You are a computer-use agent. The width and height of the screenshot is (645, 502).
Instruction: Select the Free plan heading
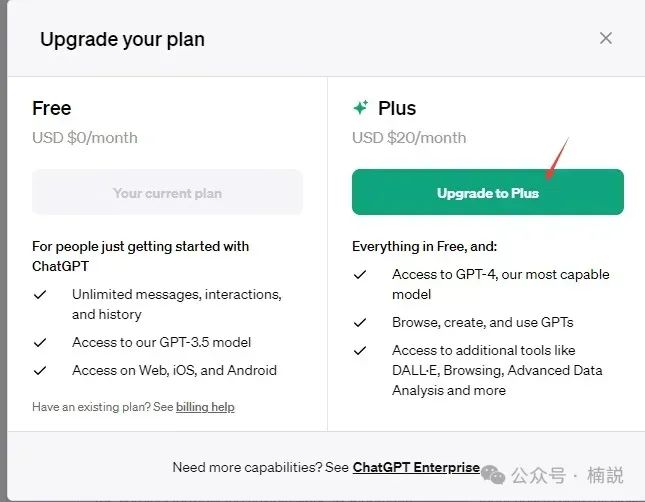[52, 108]
